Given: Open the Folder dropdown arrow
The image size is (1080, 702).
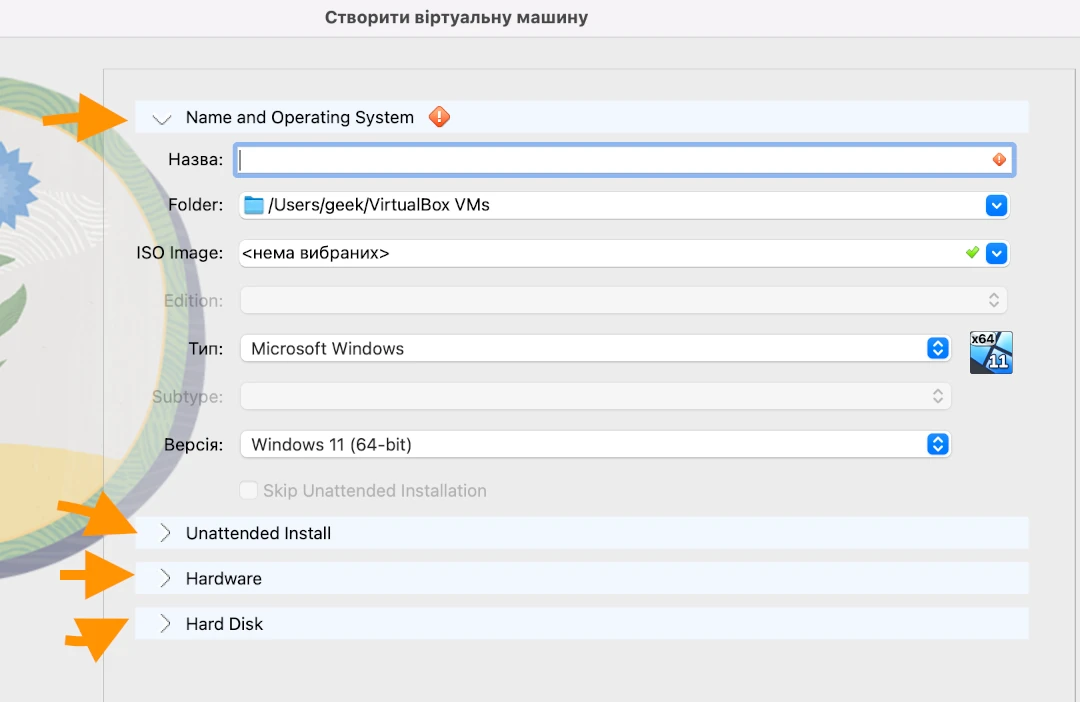Looking at the screenshot, I should tap(996, 205).
